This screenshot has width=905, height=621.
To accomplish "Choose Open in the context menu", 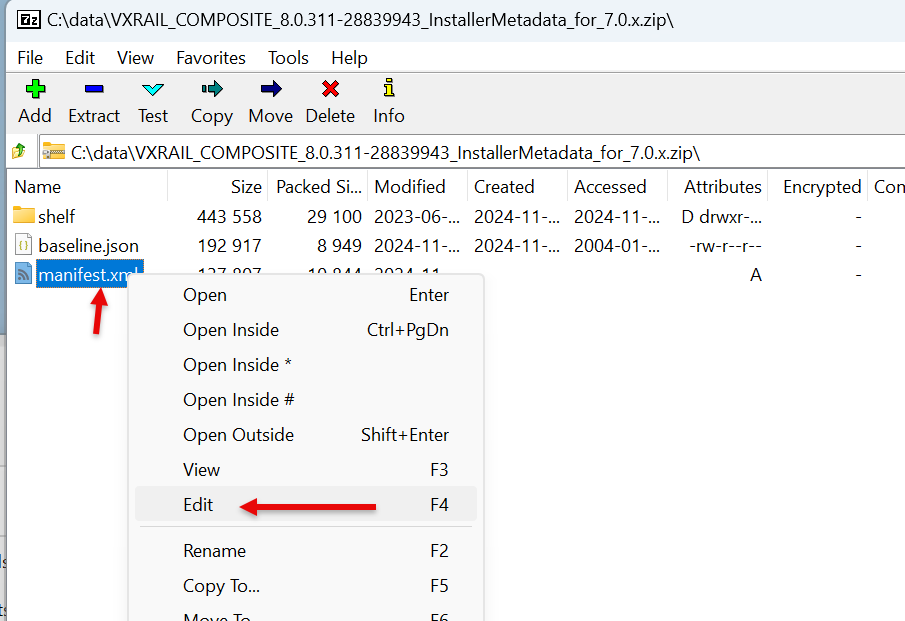I will coord(306,295).
